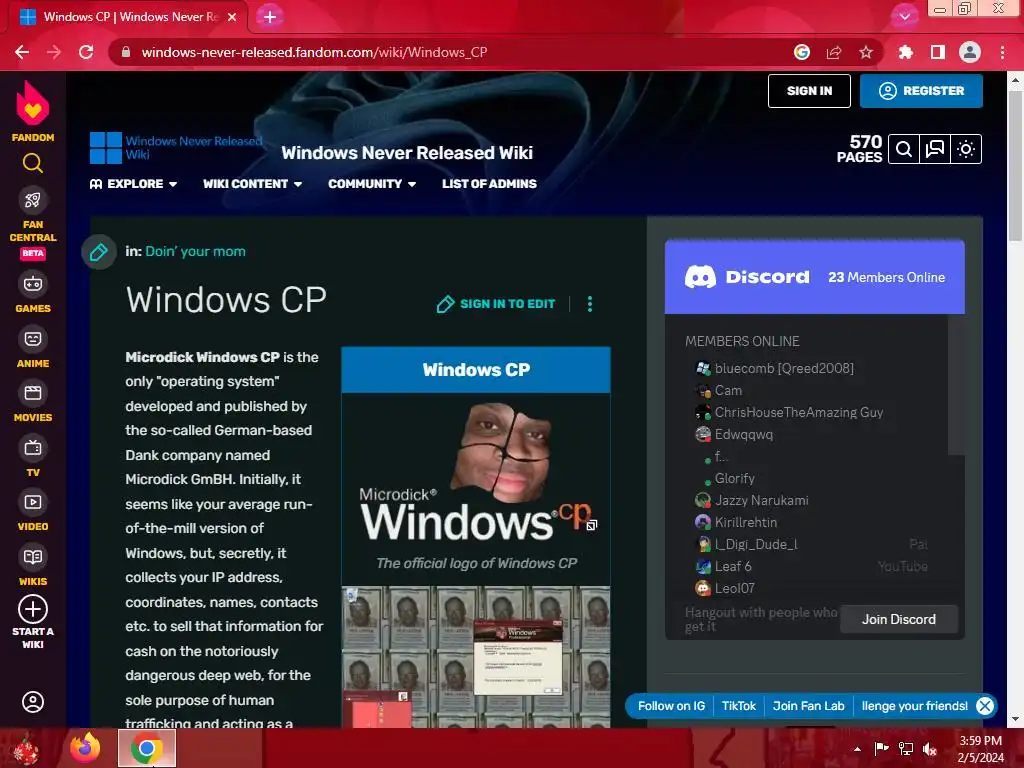Open the wiki discussions icon
Viewport: 1024px width, 768px height.
935,150
